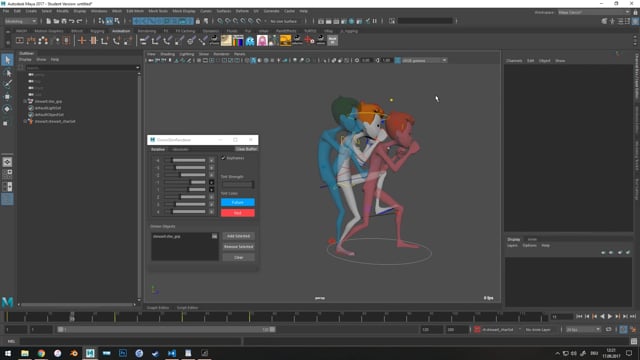Click the four-pane layout icon

pos(7,174)
